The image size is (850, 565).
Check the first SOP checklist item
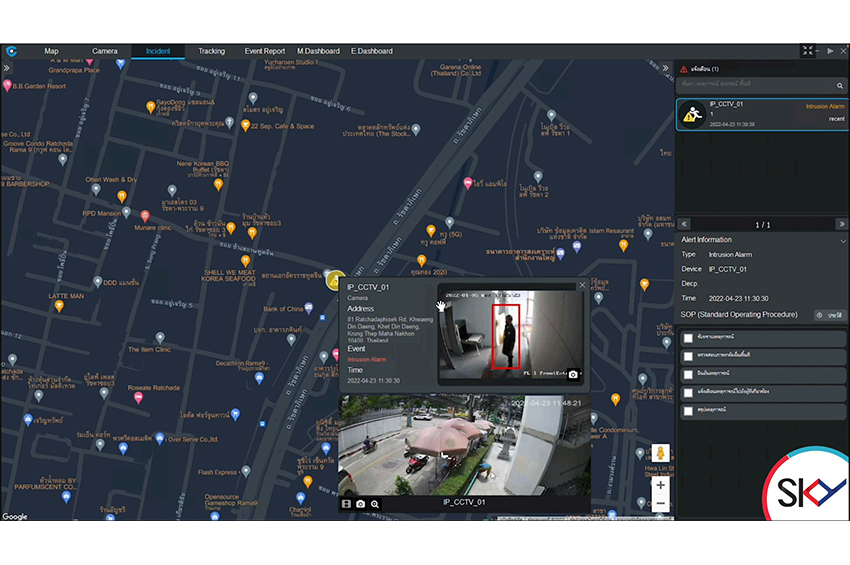coord(688,338)
